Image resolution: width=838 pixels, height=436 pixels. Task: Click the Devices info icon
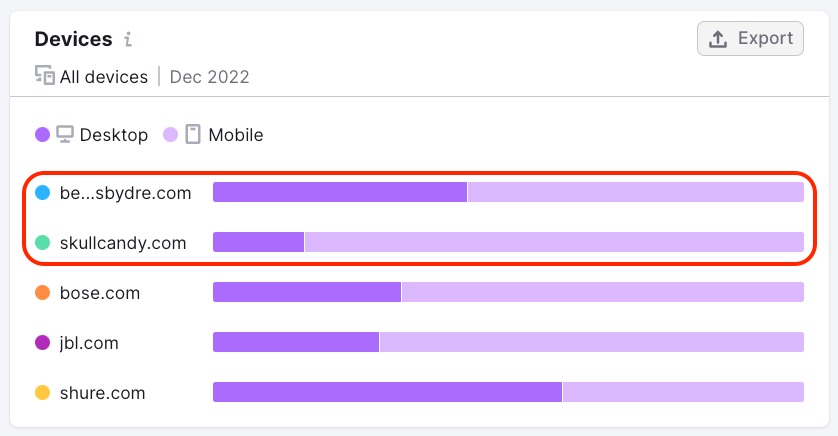pyautogui.click(x=128, y=39)
